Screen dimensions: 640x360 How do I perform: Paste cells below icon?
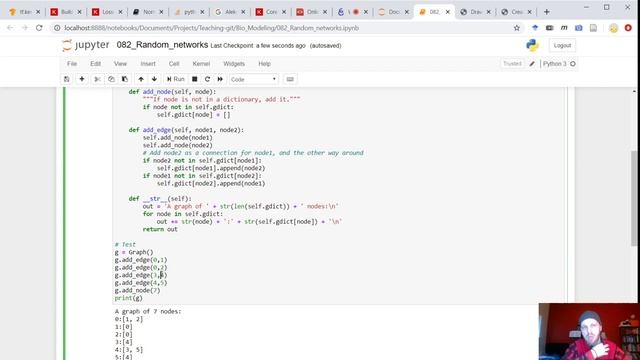tap(125, 79)
